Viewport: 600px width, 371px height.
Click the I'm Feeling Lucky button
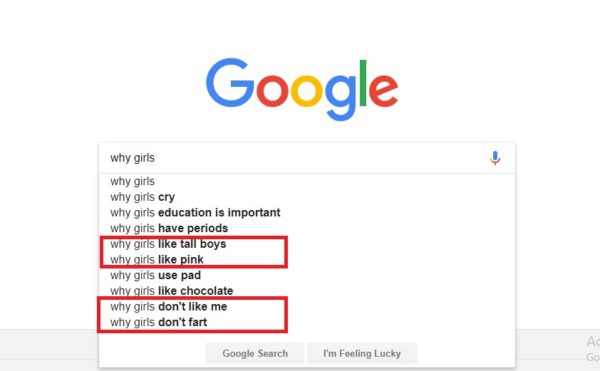click(x=362, y=353)
